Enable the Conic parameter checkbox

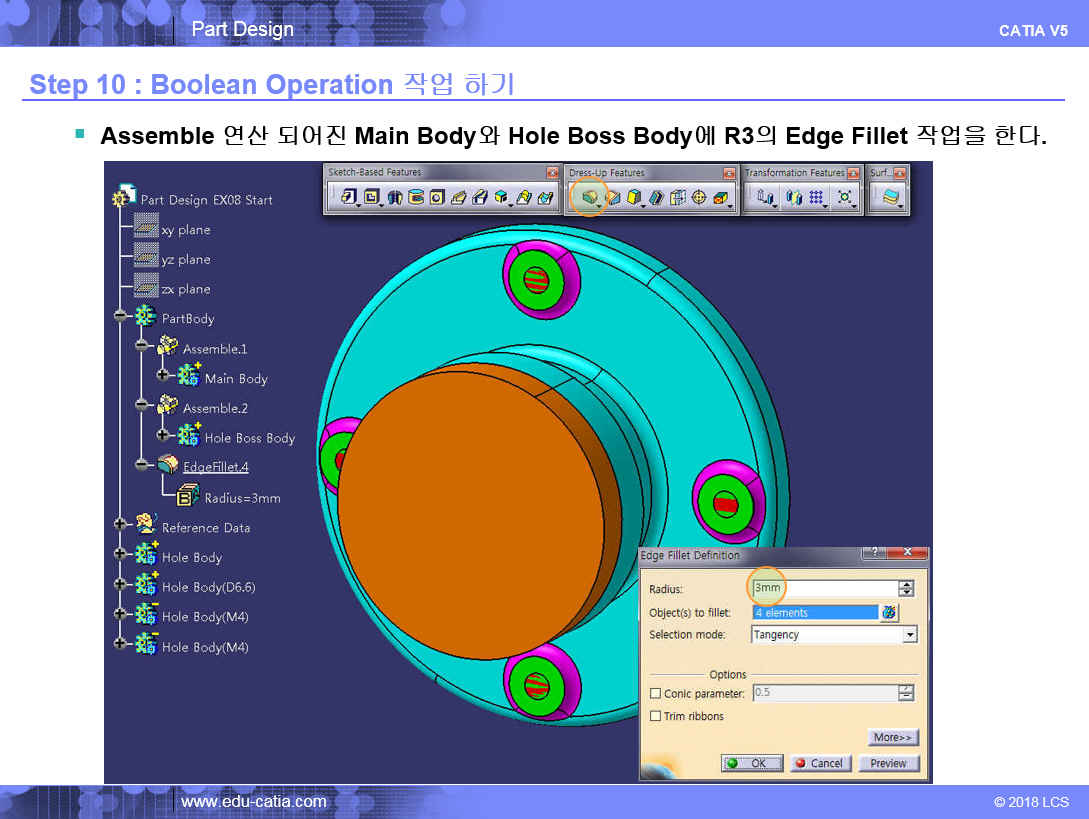[656, 693]
